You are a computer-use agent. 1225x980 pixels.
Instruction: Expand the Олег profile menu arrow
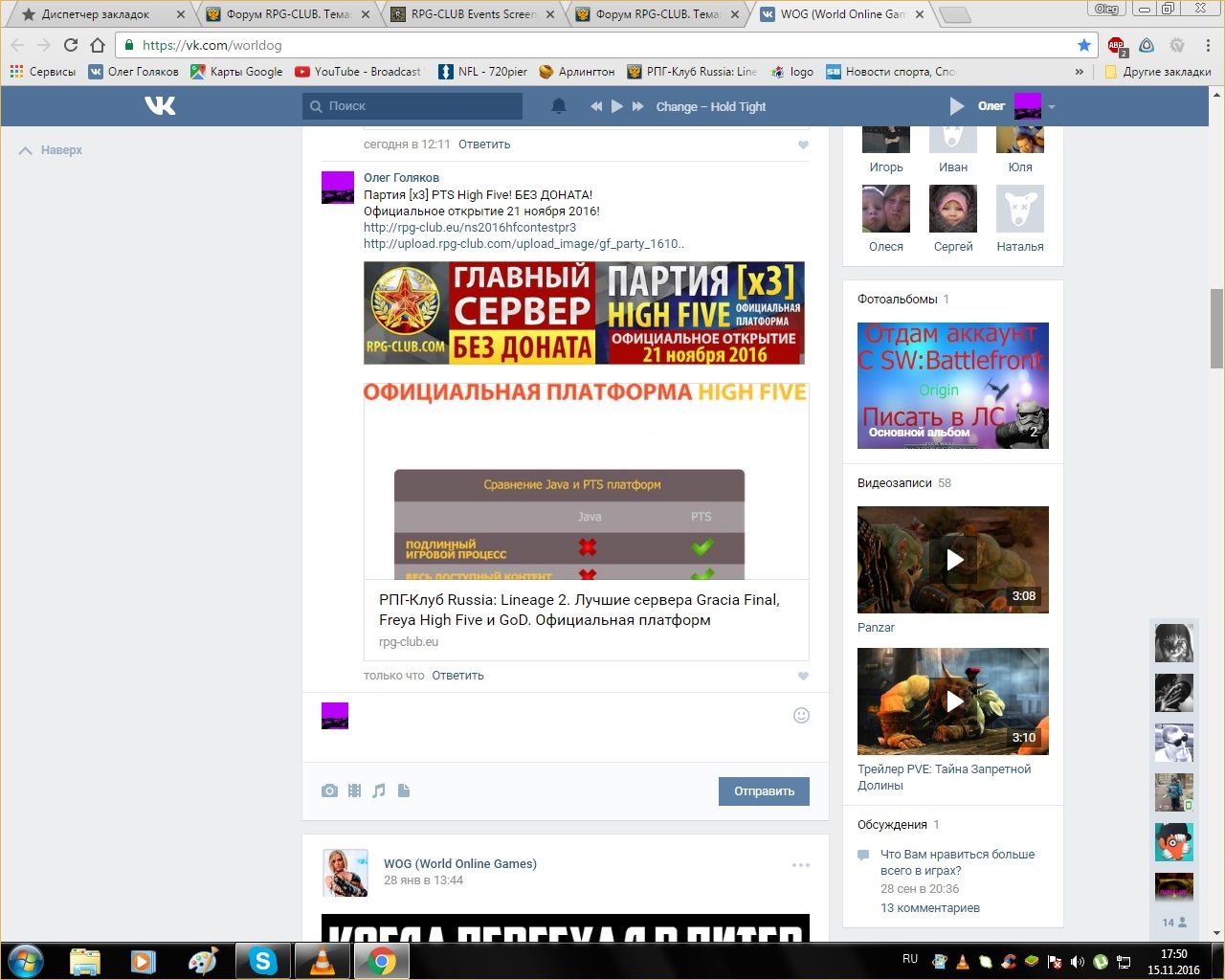[x=1051, y=106]
